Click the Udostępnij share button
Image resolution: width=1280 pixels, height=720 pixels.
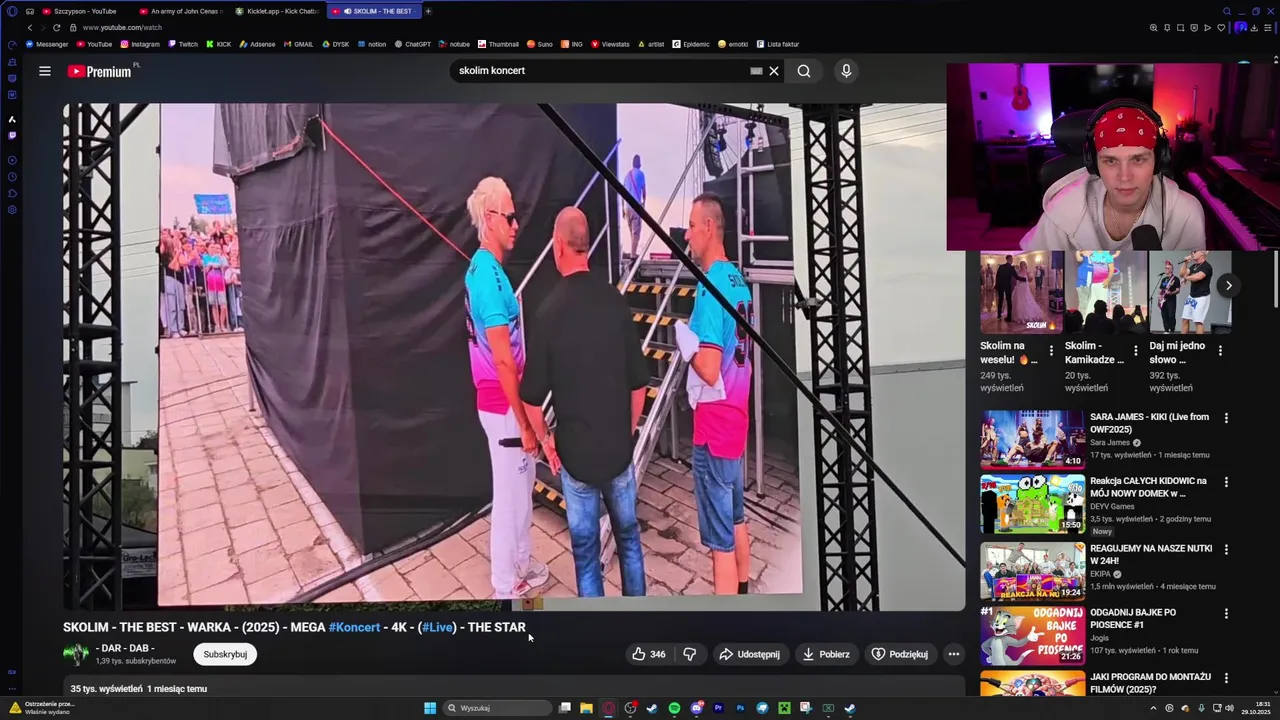pyautogui.click(x=749, y=654)
